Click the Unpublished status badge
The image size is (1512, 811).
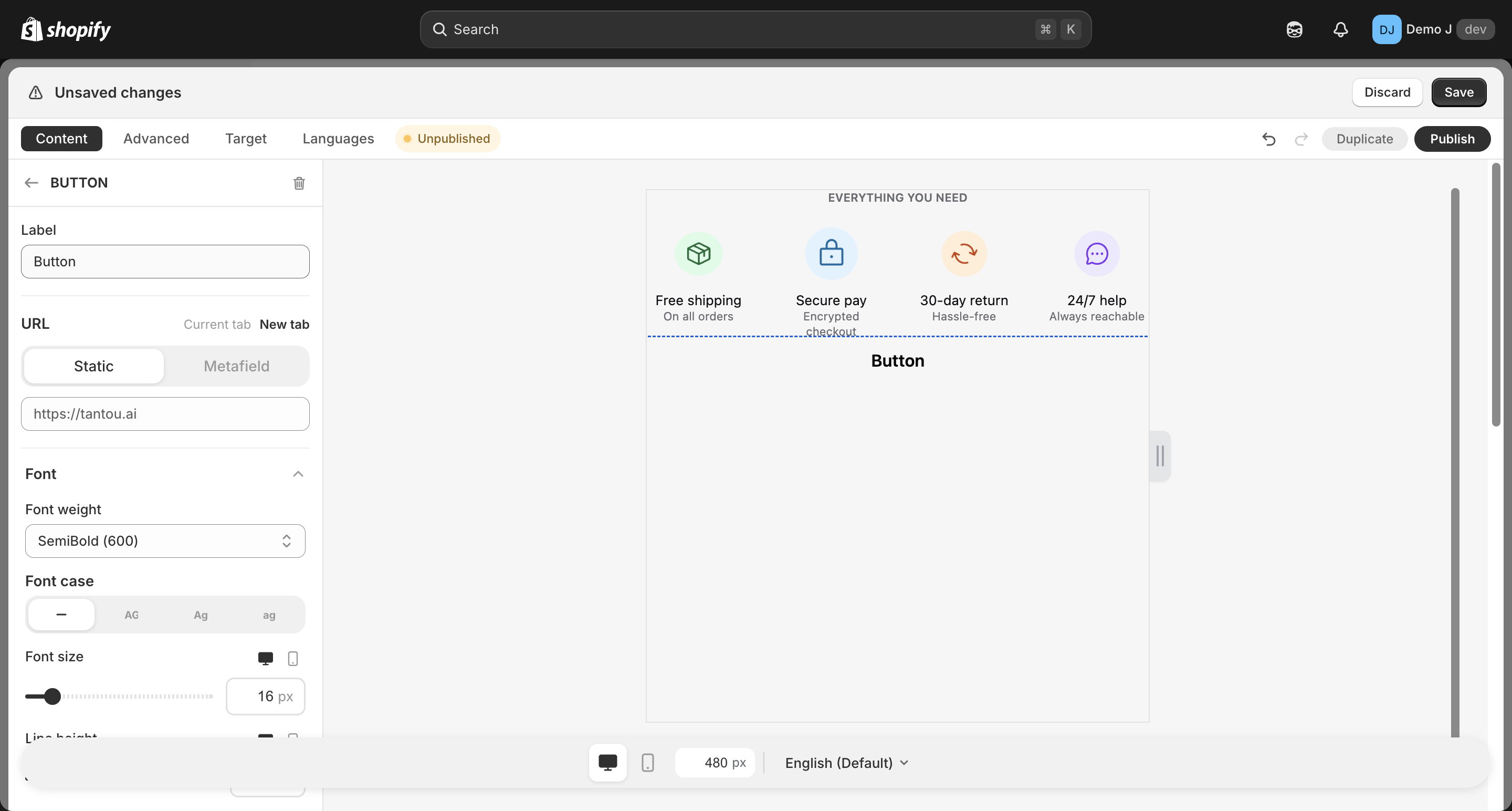pos(448,139)
